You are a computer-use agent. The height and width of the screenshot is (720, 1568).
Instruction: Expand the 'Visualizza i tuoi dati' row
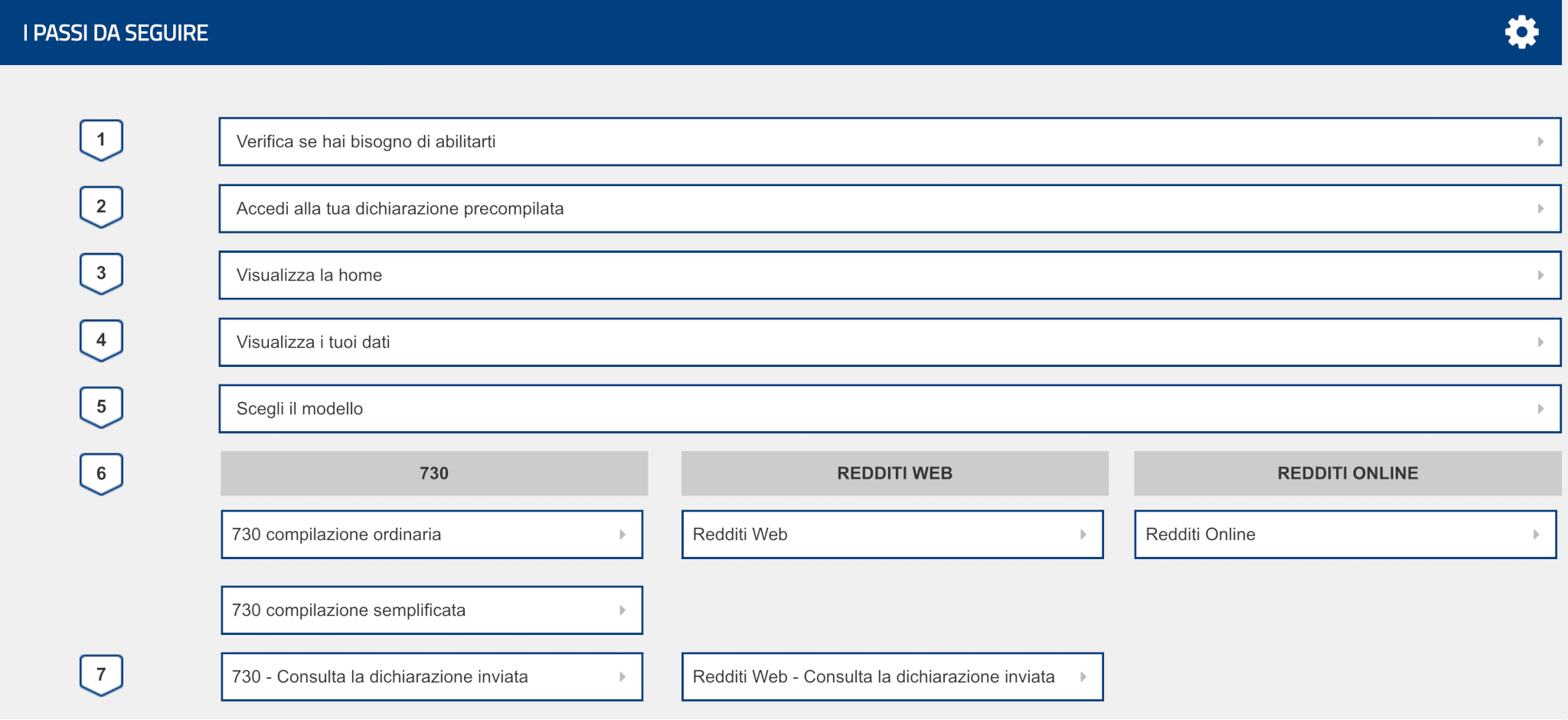(890, 342)
